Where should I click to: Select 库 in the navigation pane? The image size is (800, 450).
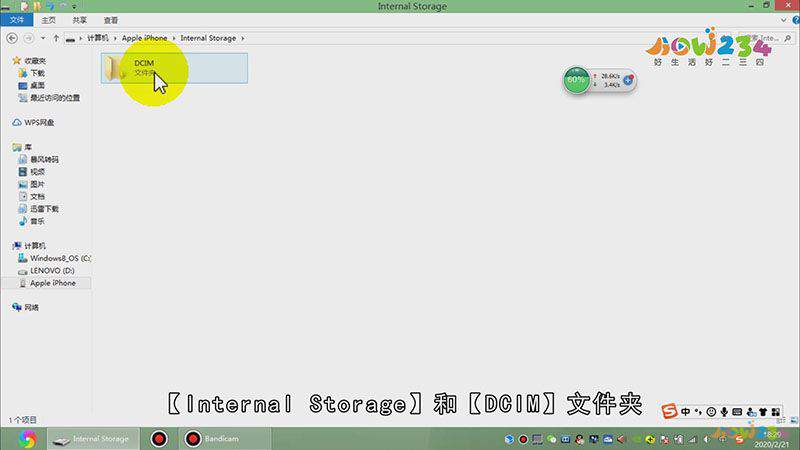(28, 147)
